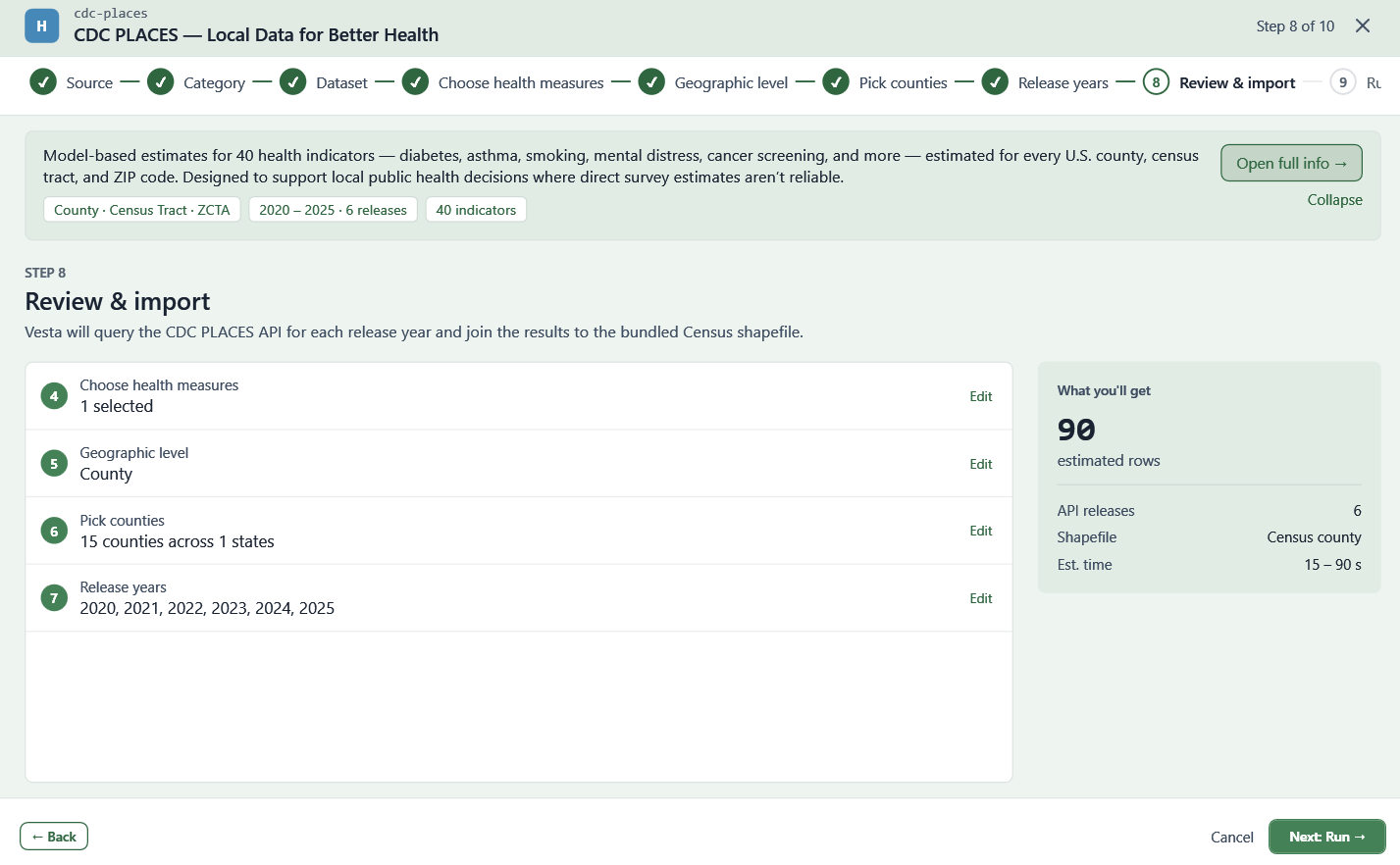Screen dimensions: 1400x865
Task: Click the blue H app logo icon
Action: pos(41,26)
